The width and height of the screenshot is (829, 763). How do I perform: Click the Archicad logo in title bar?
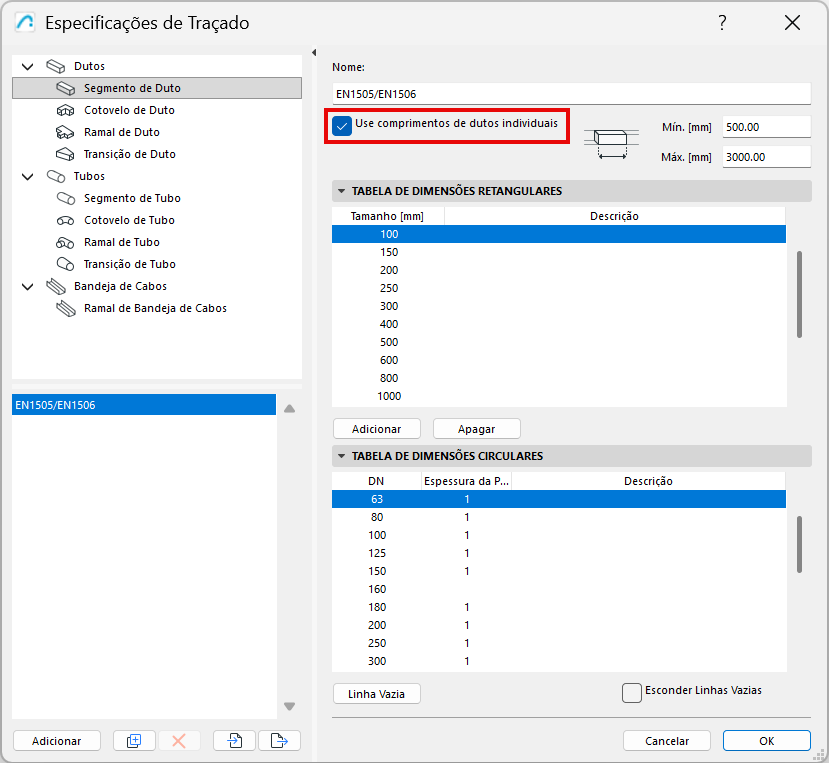pos(25,23)
